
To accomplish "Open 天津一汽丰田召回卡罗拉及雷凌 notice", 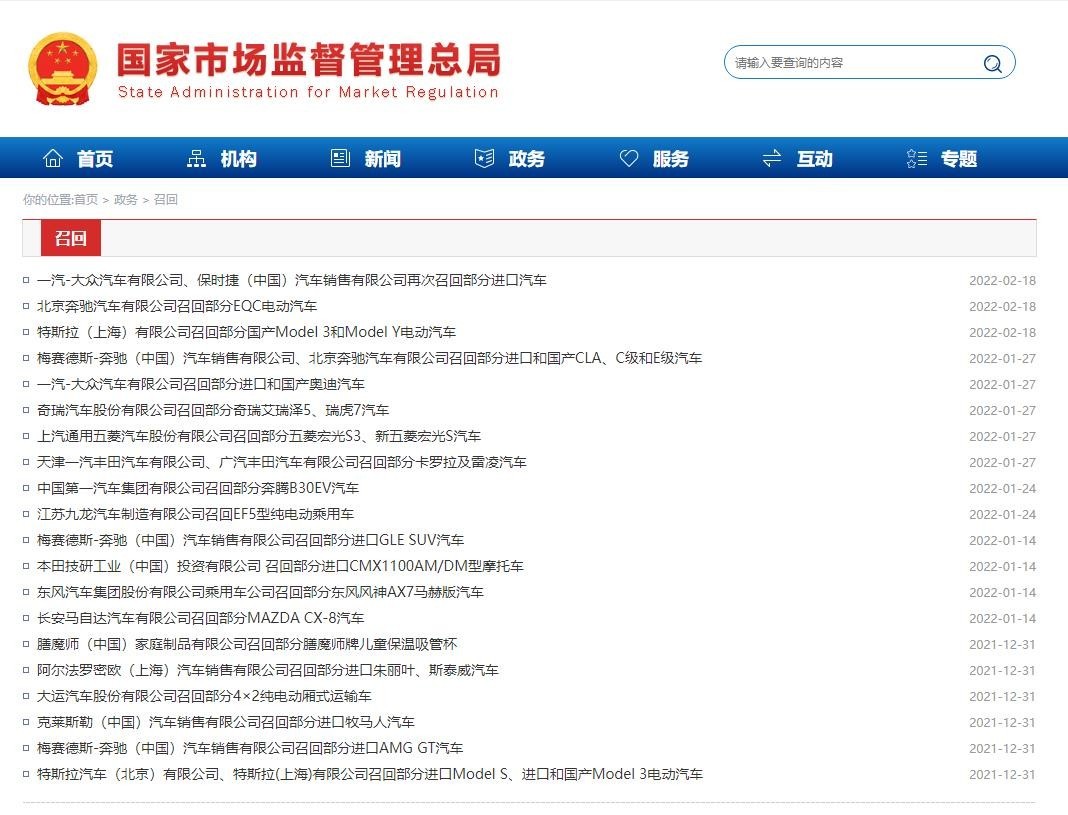I will [x=282, y=462].
